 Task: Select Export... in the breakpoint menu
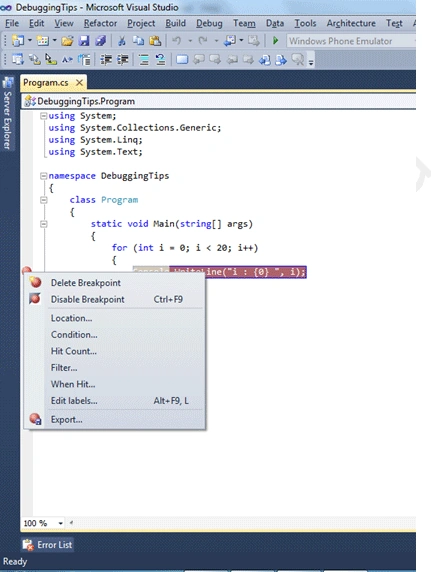tap(115, 420)
